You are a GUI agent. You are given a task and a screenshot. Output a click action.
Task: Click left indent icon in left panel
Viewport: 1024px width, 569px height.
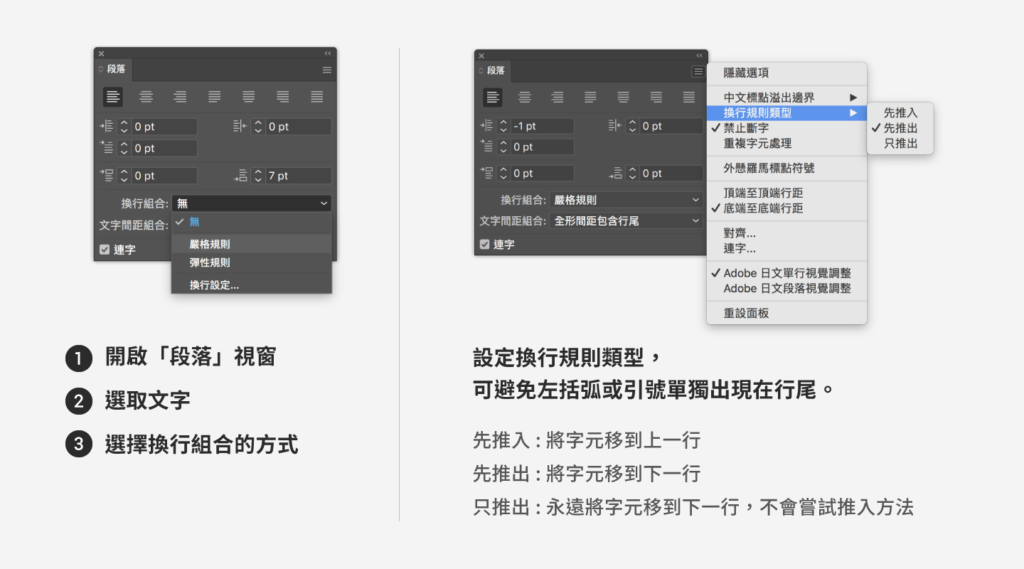click(x=106, y=126)
